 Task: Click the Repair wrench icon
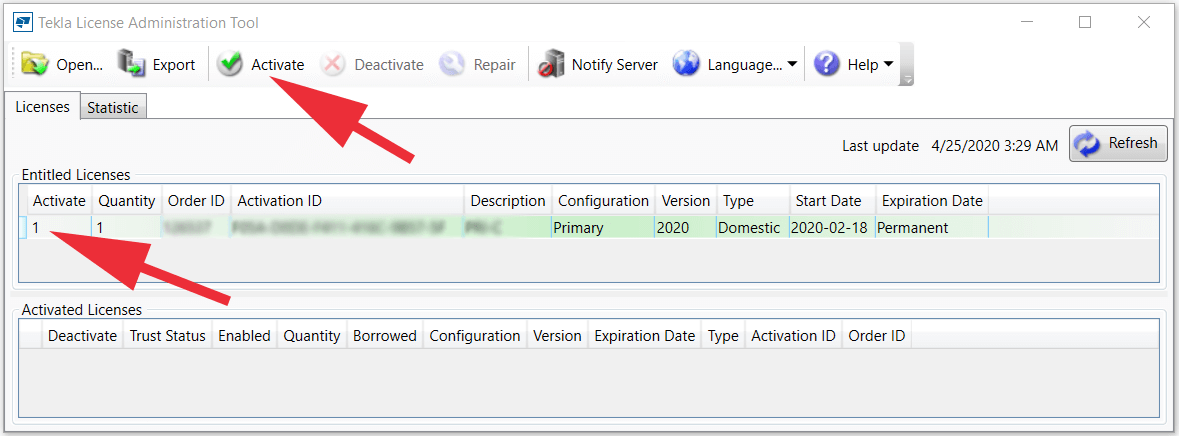[x=452, y=65]
